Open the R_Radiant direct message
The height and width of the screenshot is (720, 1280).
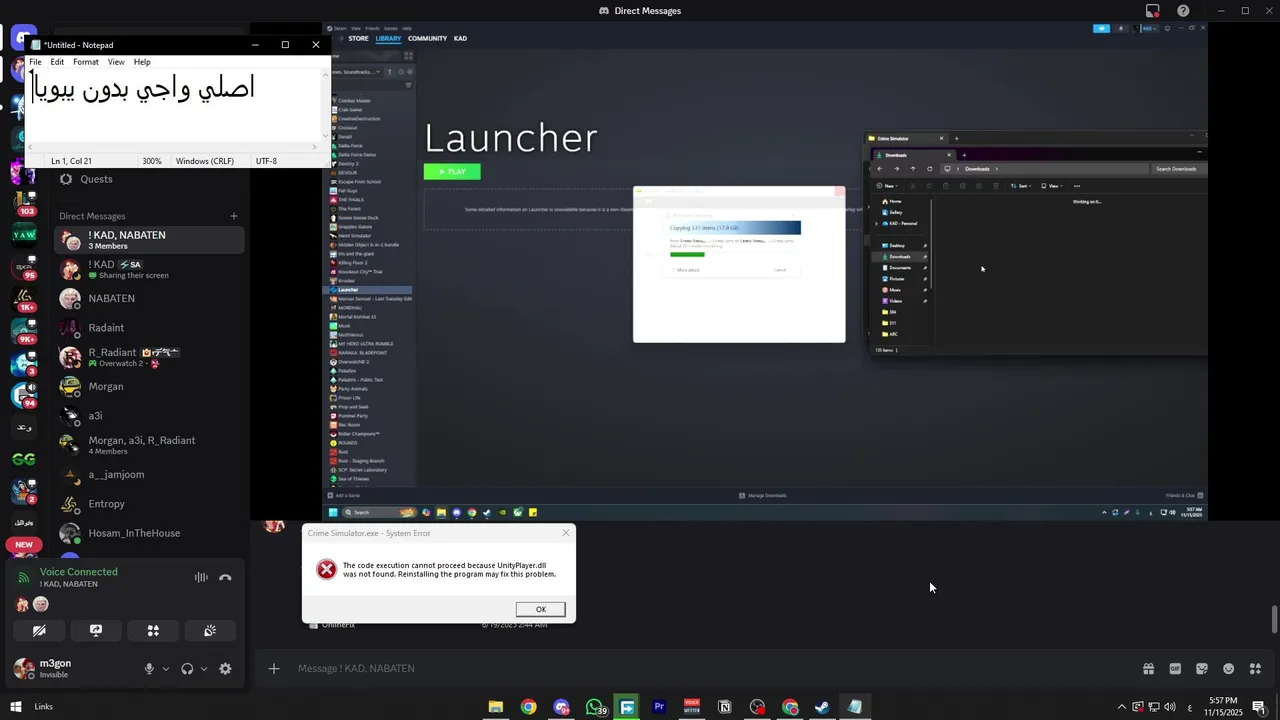pyautogui.click(x=149, y=357)
